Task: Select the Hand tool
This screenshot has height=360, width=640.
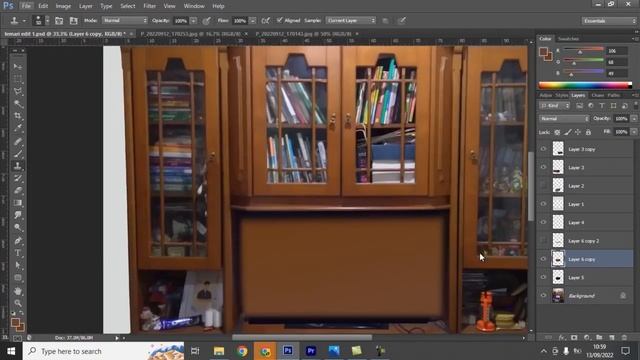Action: coord(18,291)
